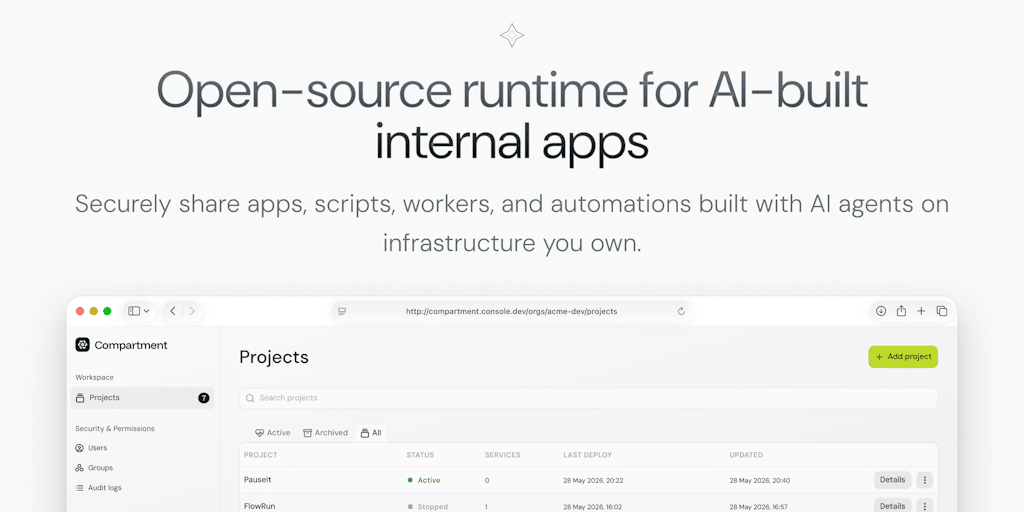
Task: Click the Groups icon in sidebar
Action: (x=80, y=468)
